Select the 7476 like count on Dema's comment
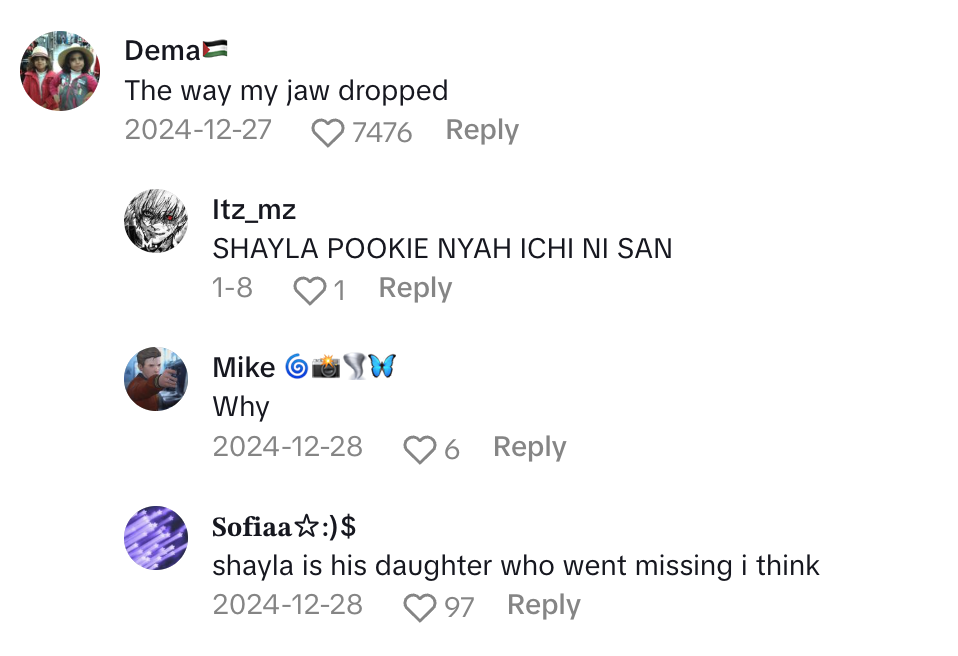 [x=382, y=132]
